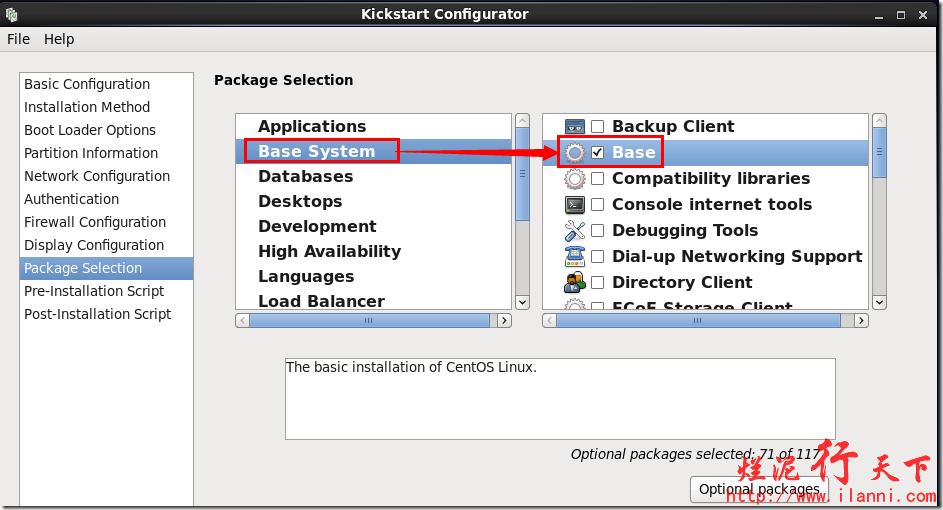Click the Backup Client group icon

coord(575,127)
